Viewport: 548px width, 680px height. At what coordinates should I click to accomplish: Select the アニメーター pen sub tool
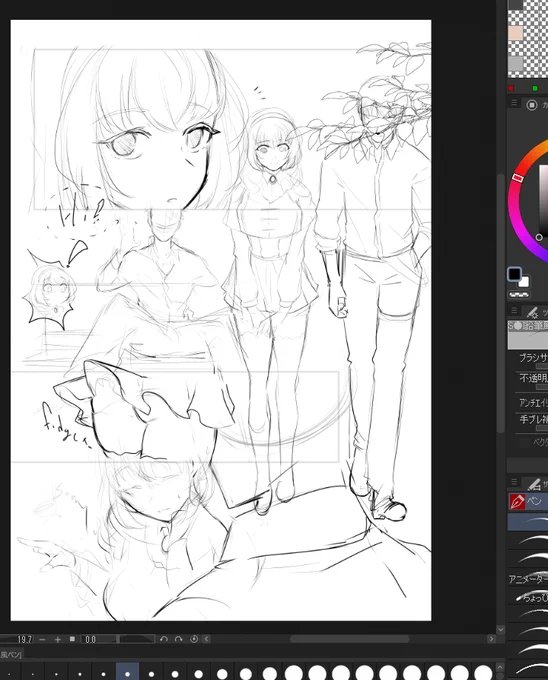tap(528, 579)
